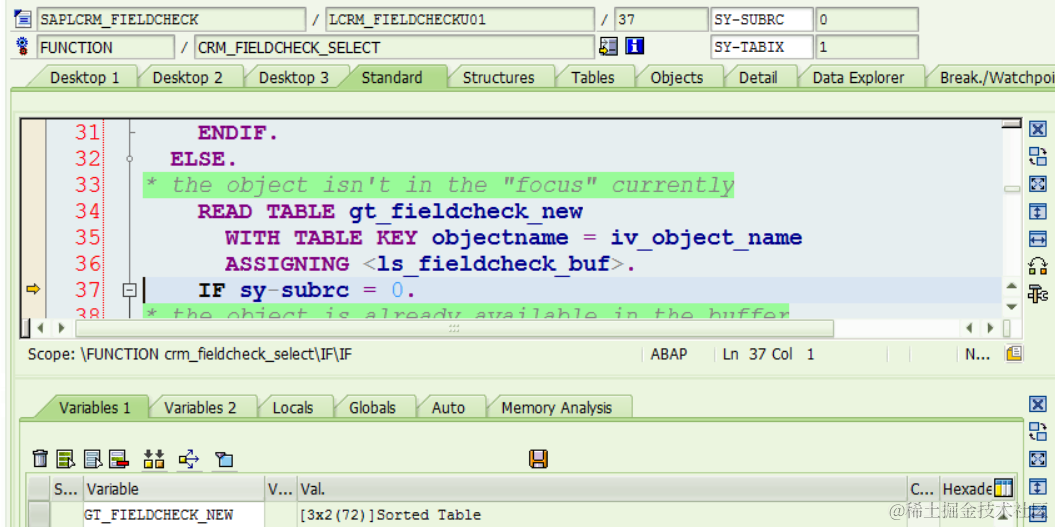Switch to the Variables 2 tab
The image size is (1055, 527).
pos(201,408)
